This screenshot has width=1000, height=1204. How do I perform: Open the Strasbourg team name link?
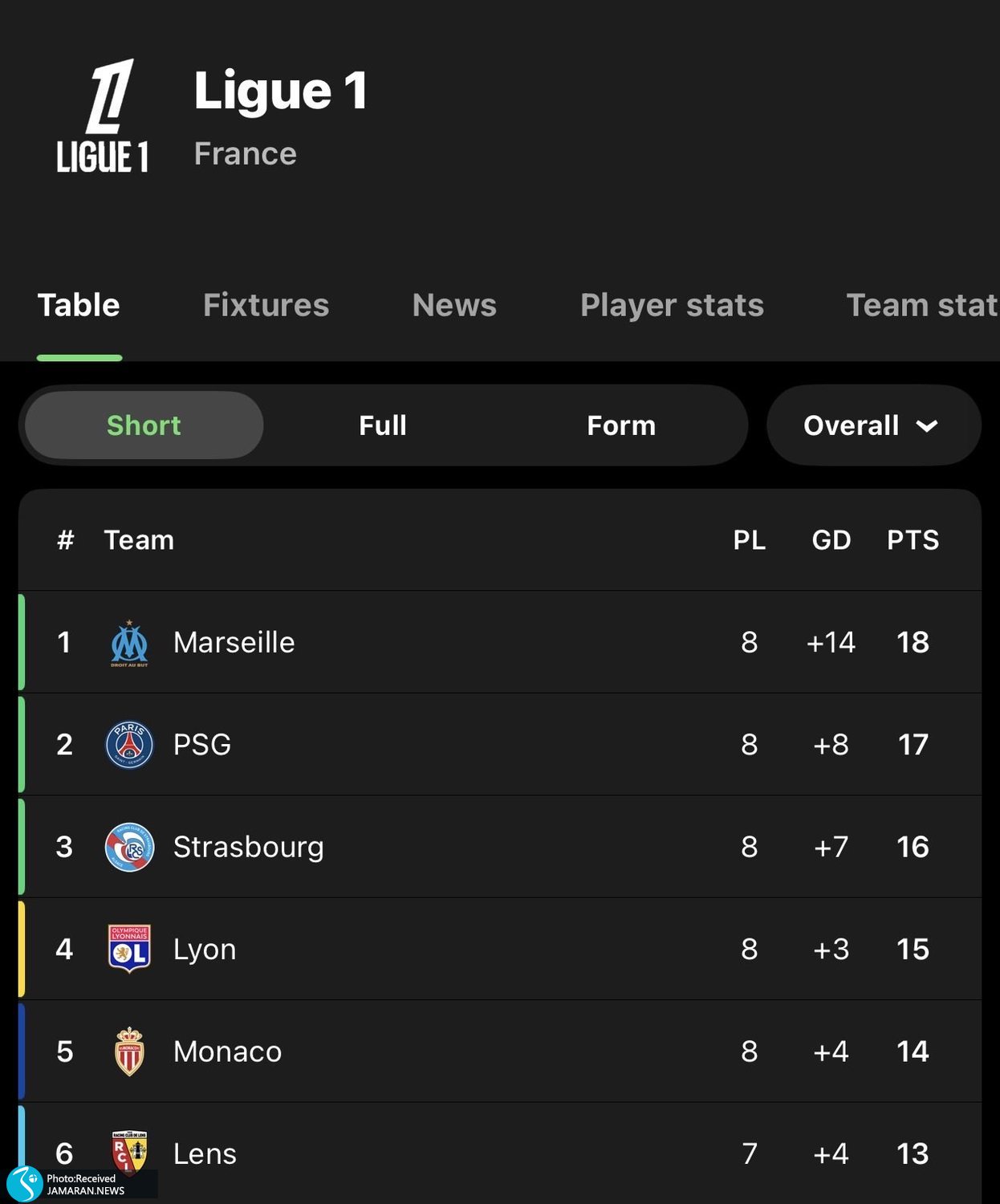point(249,848)
